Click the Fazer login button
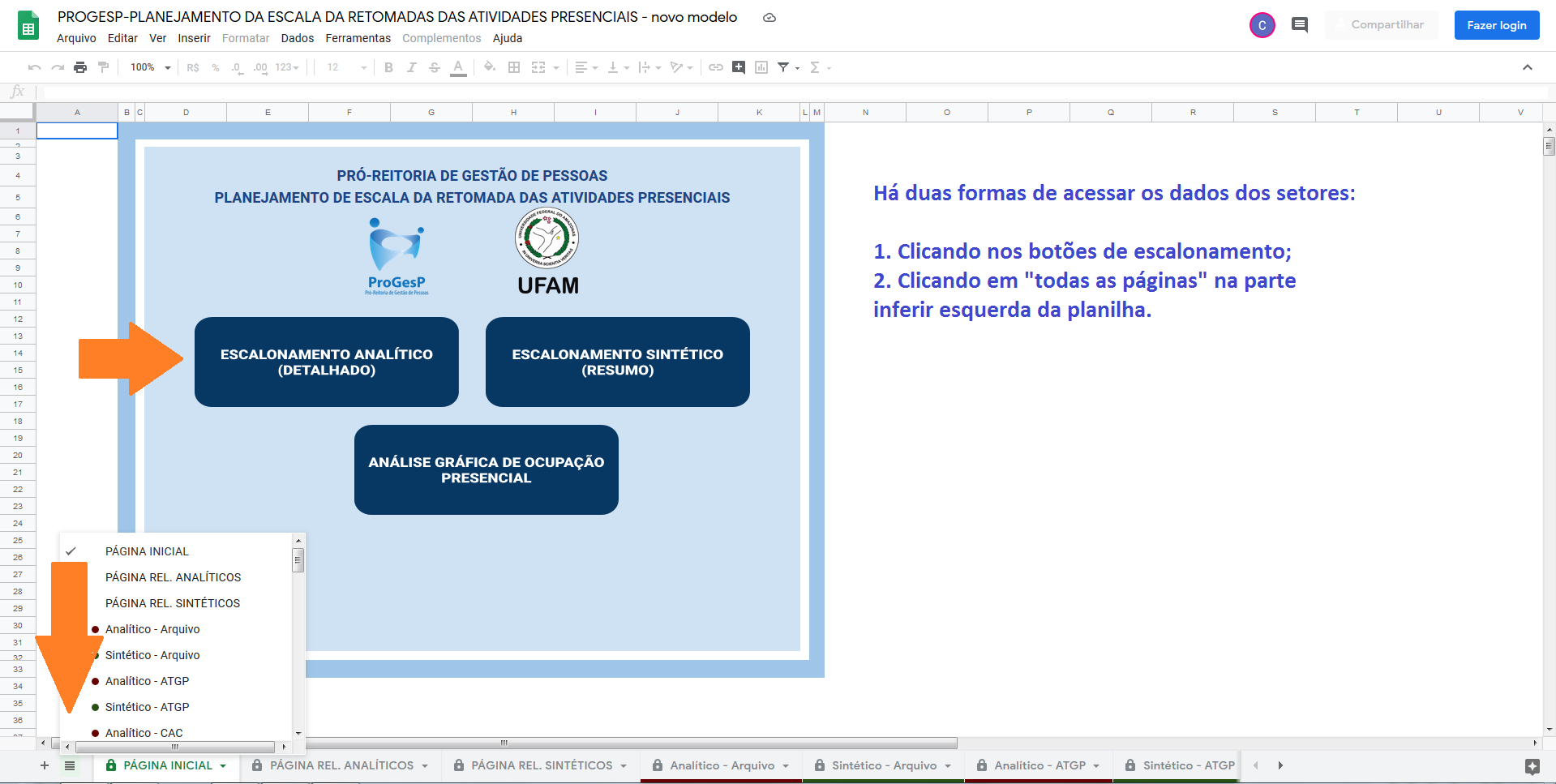Screen dimensions: 1556x784 [1497, 25]
